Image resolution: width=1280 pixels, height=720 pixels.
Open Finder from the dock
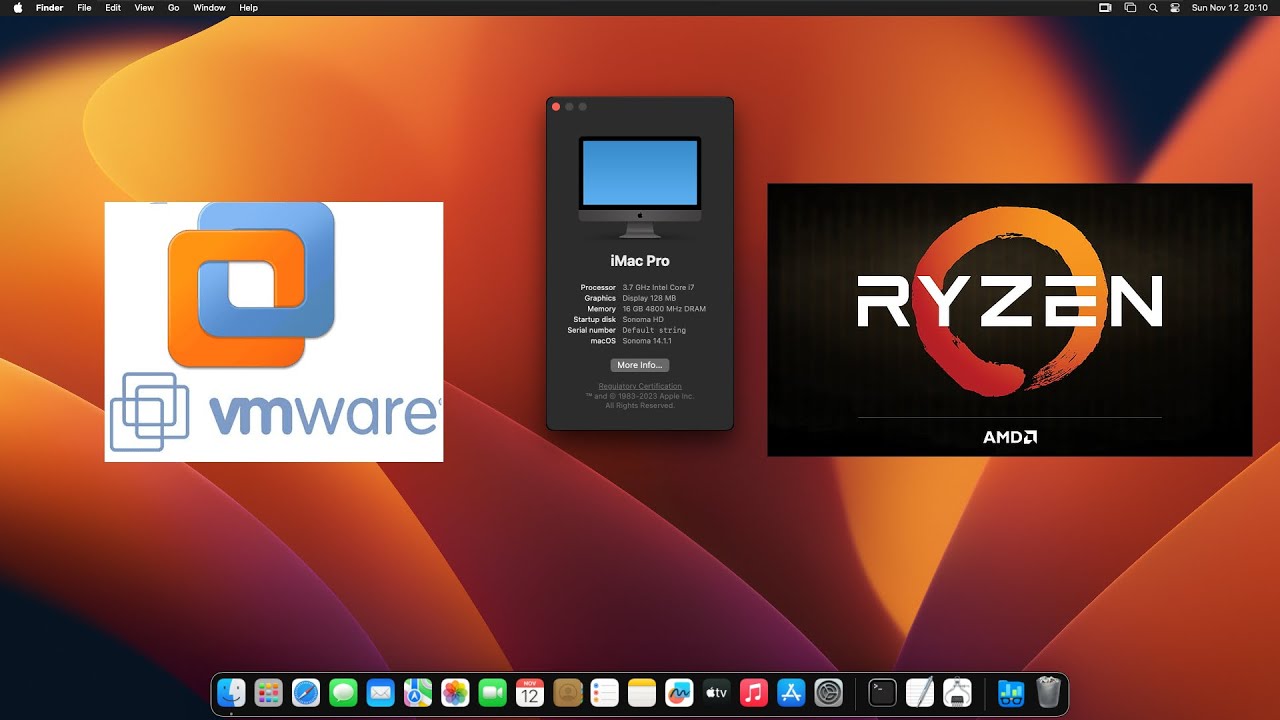(231, 692)
